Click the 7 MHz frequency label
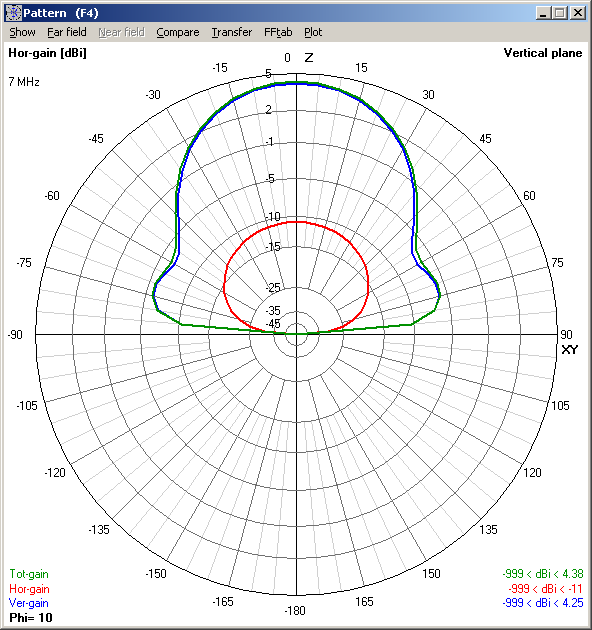Viewport: 592px width, 630px height. tap(24, 82)
